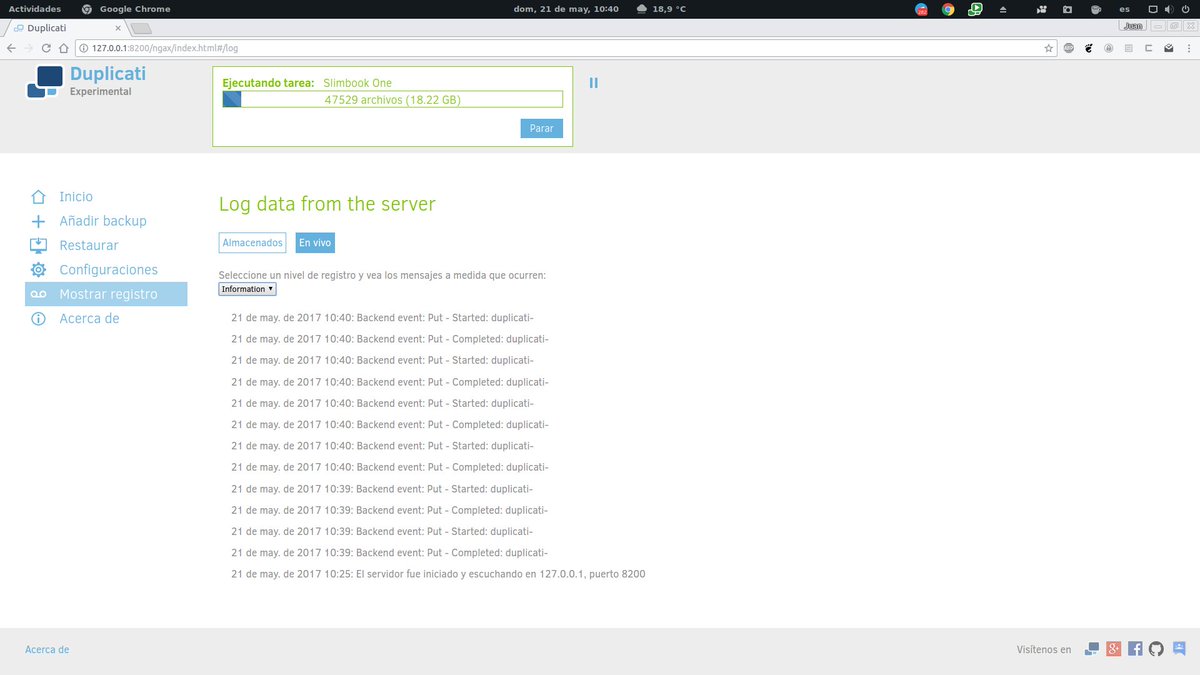Click the GNOME foot extension icon
Viewport: 1200px width, 675px height.
pos(1089,48)
